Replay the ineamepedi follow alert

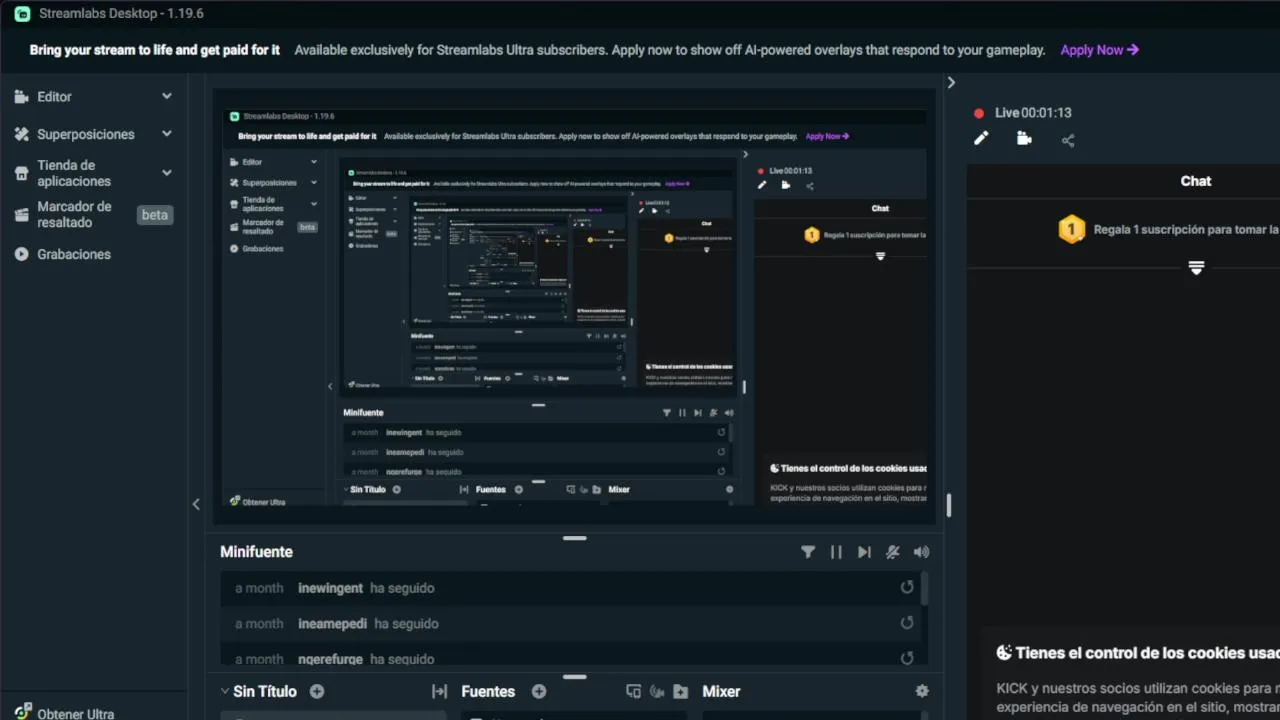coord(907,622)
